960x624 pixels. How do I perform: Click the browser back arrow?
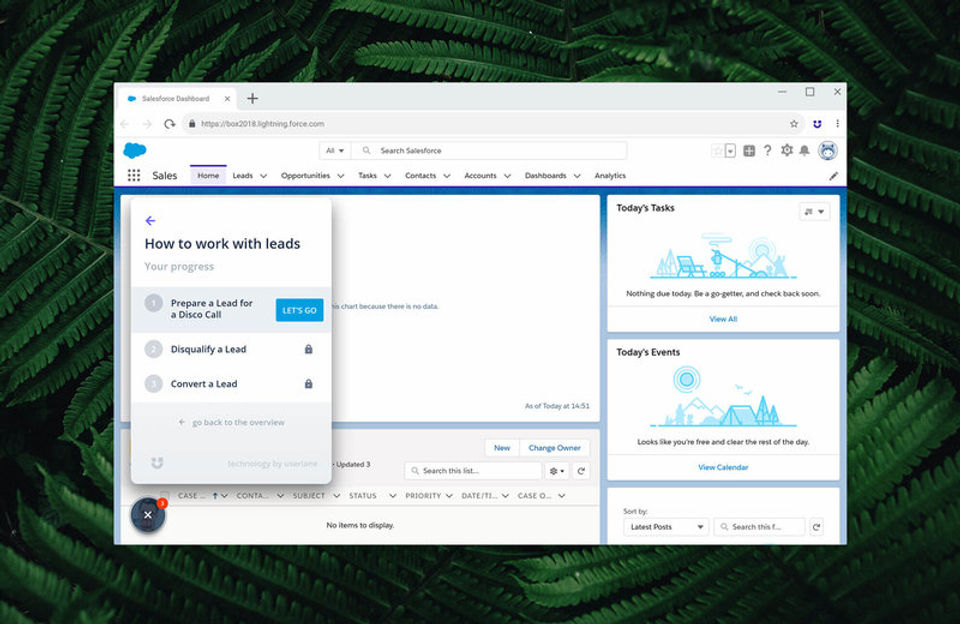pos(125,124)
